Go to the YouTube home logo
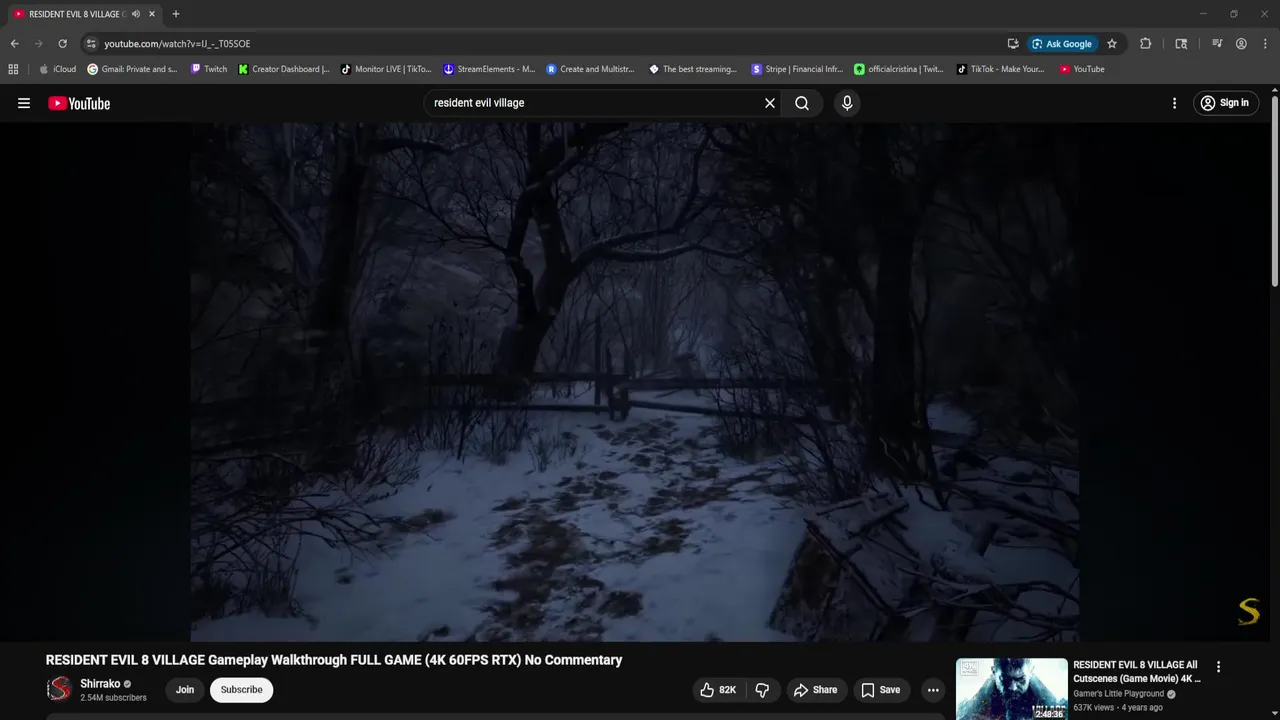Viewport: 1280px width, 720px height. pos(79,103)
